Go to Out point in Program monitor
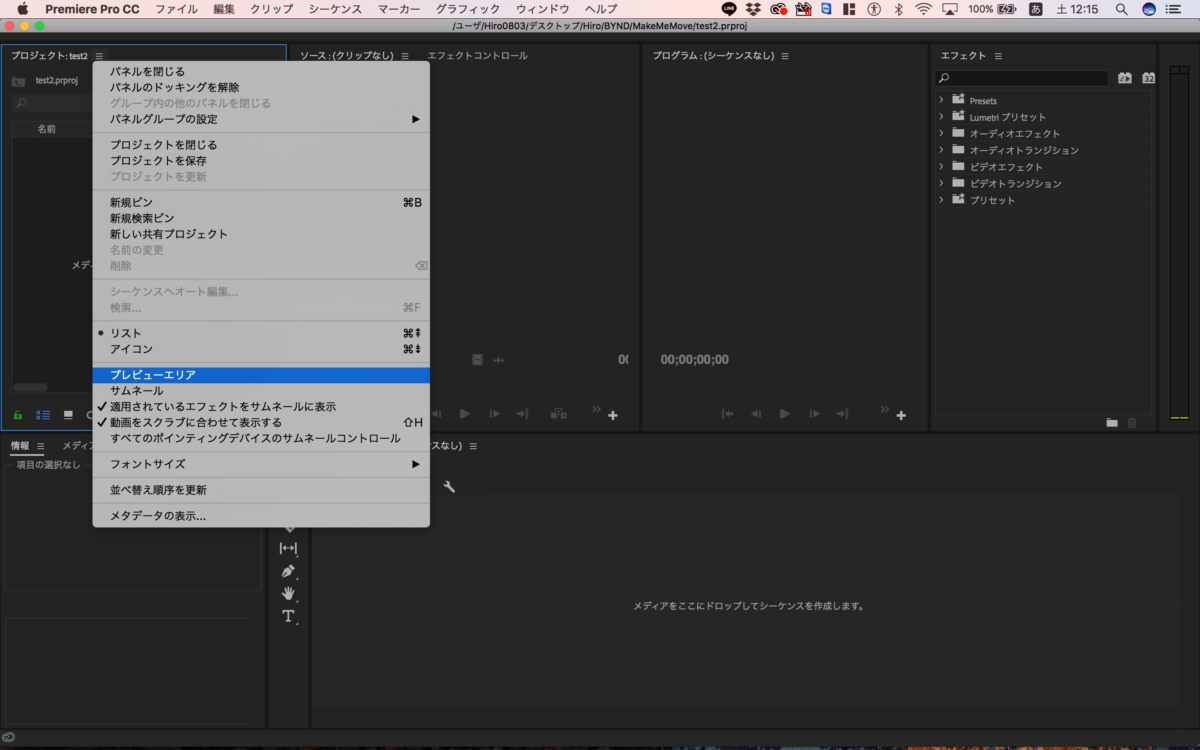 coord(843,414)
